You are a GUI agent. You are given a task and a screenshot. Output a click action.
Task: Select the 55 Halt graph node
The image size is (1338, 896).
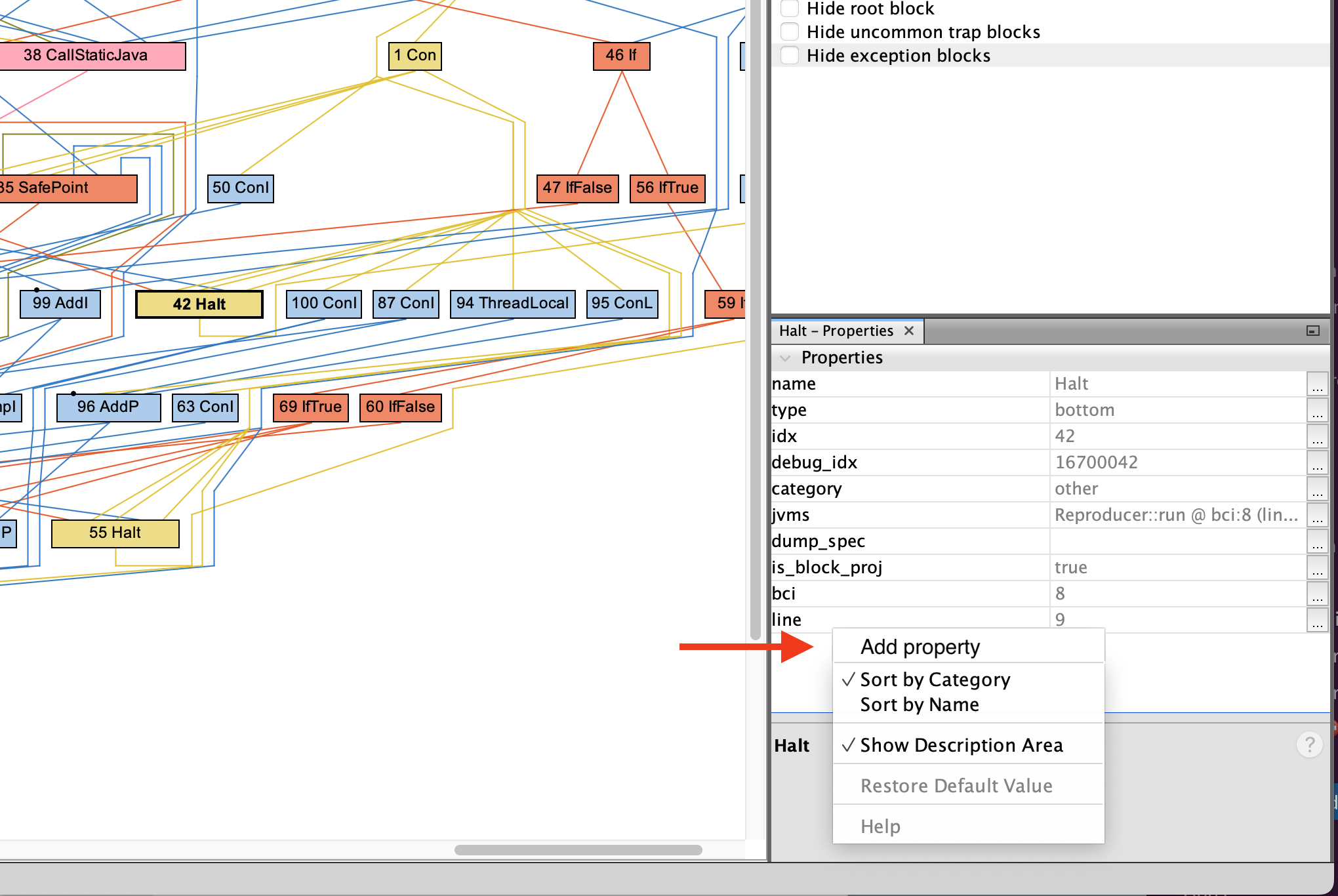pos(115,533)
